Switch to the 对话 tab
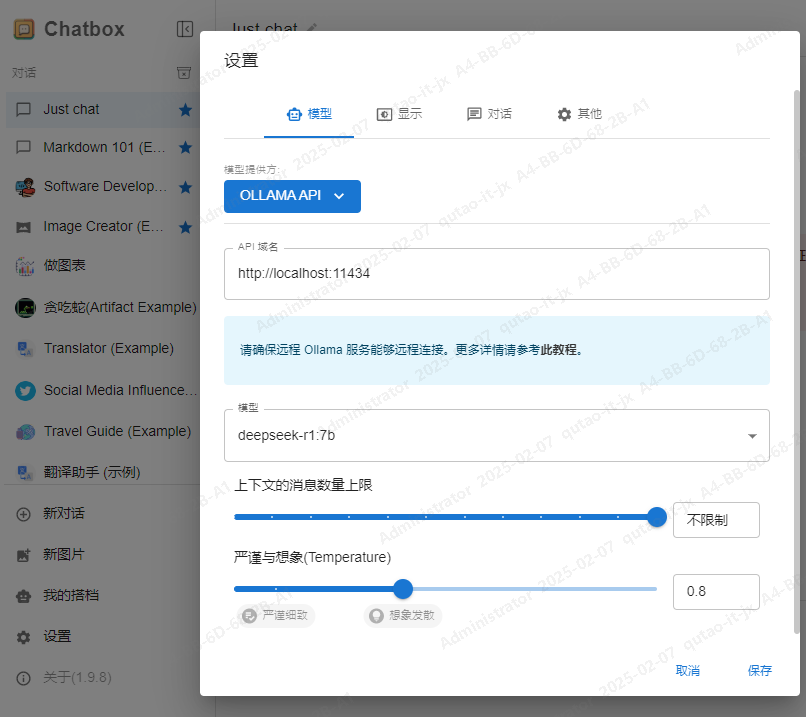Image resolution: width=806 pixels, height=717 pixels. pos(489,115)
